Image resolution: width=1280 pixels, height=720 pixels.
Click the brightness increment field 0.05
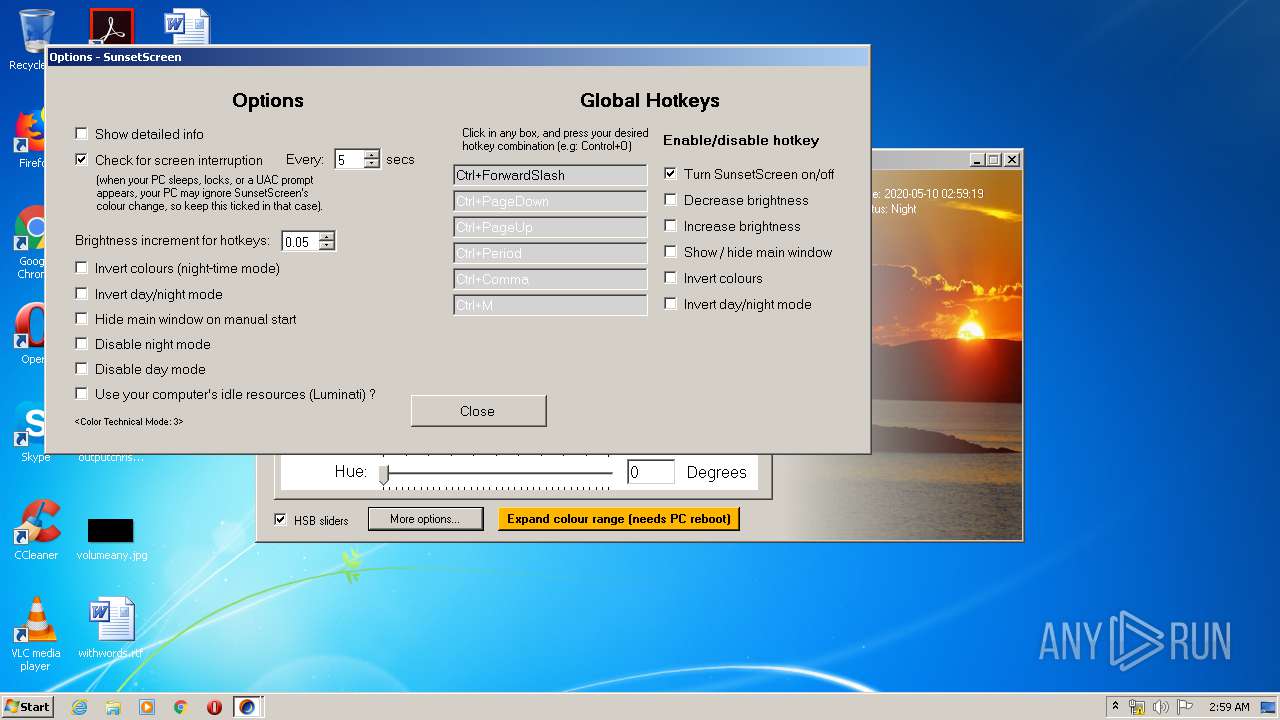point(300,242)
